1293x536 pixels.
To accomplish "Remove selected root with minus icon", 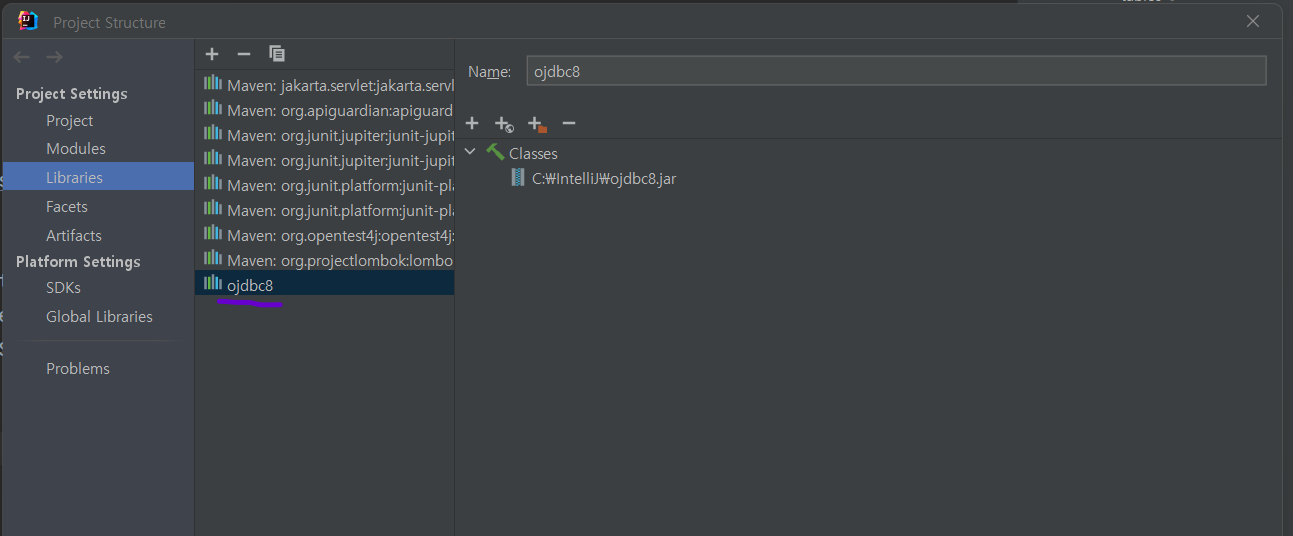I will [x=569, y=123].
